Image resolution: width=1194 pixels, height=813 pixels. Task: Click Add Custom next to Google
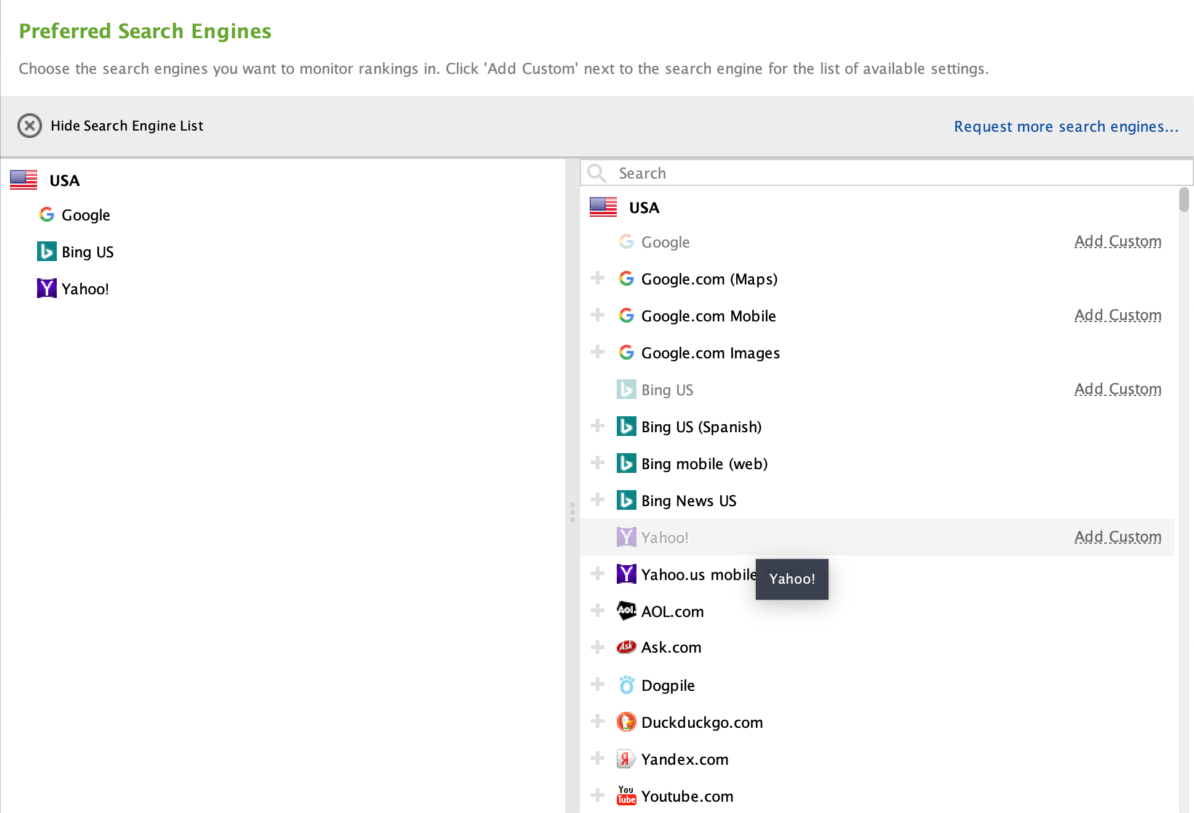click(1118, 241)
